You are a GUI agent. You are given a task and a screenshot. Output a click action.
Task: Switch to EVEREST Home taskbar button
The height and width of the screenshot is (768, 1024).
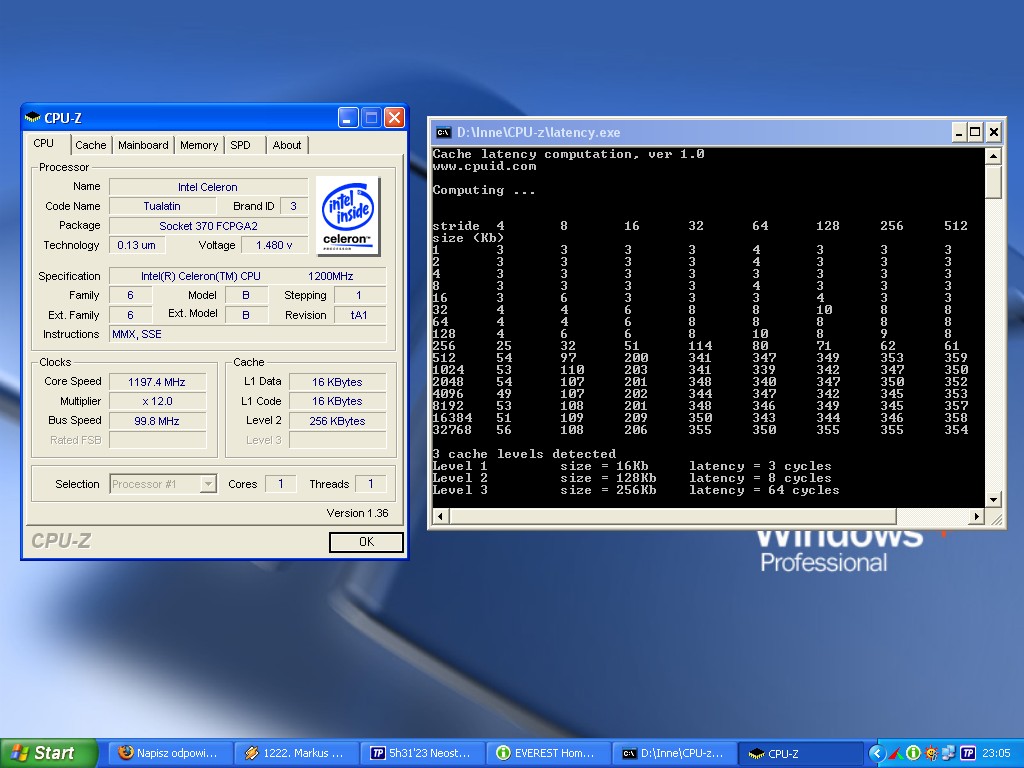point(548,753)
